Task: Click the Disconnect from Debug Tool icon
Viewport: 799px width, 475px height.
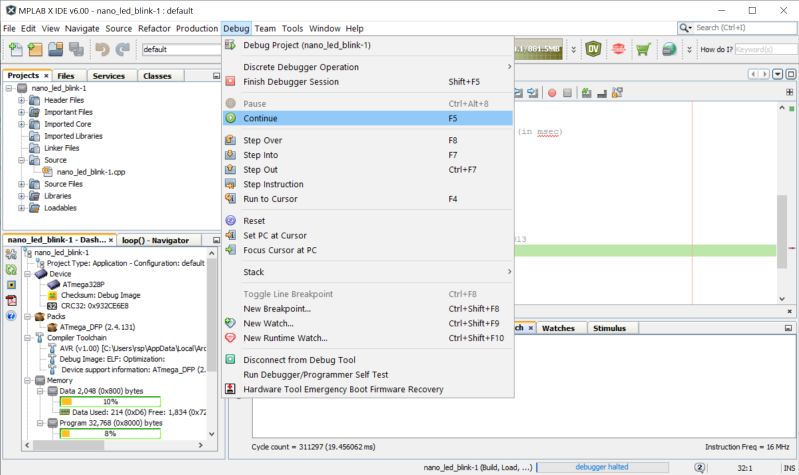Action: [x=230, y=360]
